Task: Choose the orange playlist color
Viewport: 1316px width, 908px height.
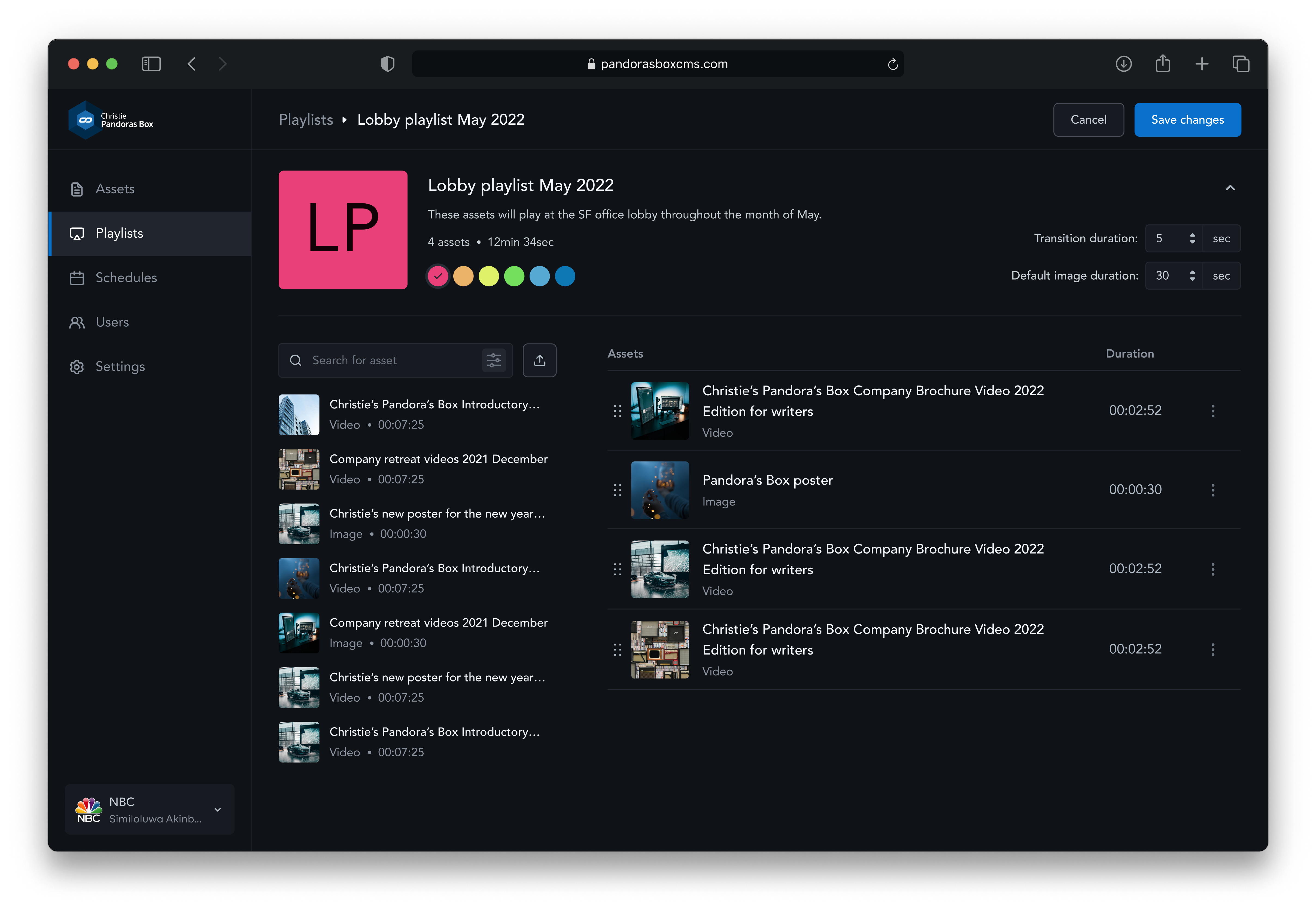Action: click(463, 277)
